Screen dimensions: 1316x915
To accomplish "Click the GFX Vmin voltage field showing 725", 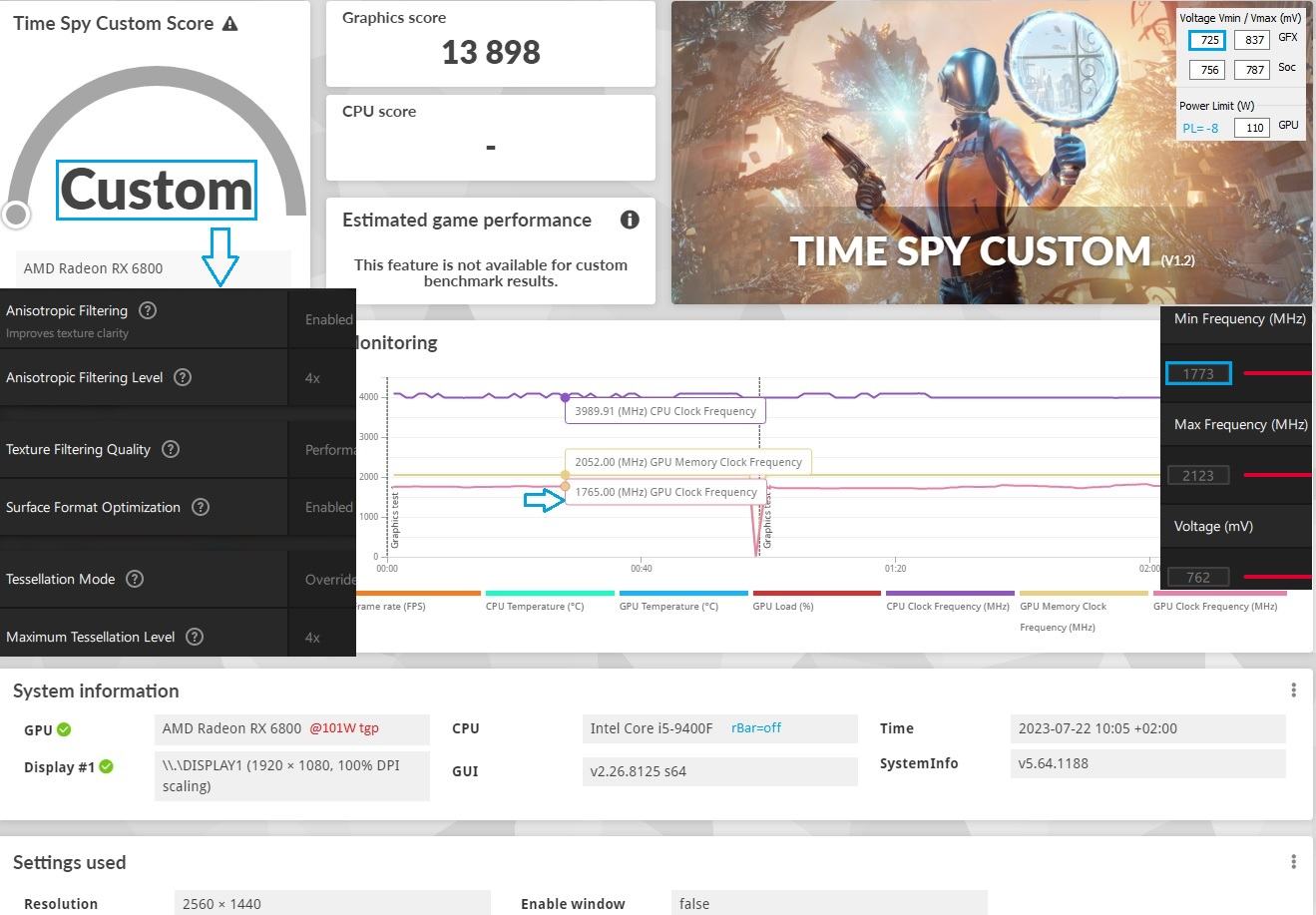I will (x=1209, y=40).
